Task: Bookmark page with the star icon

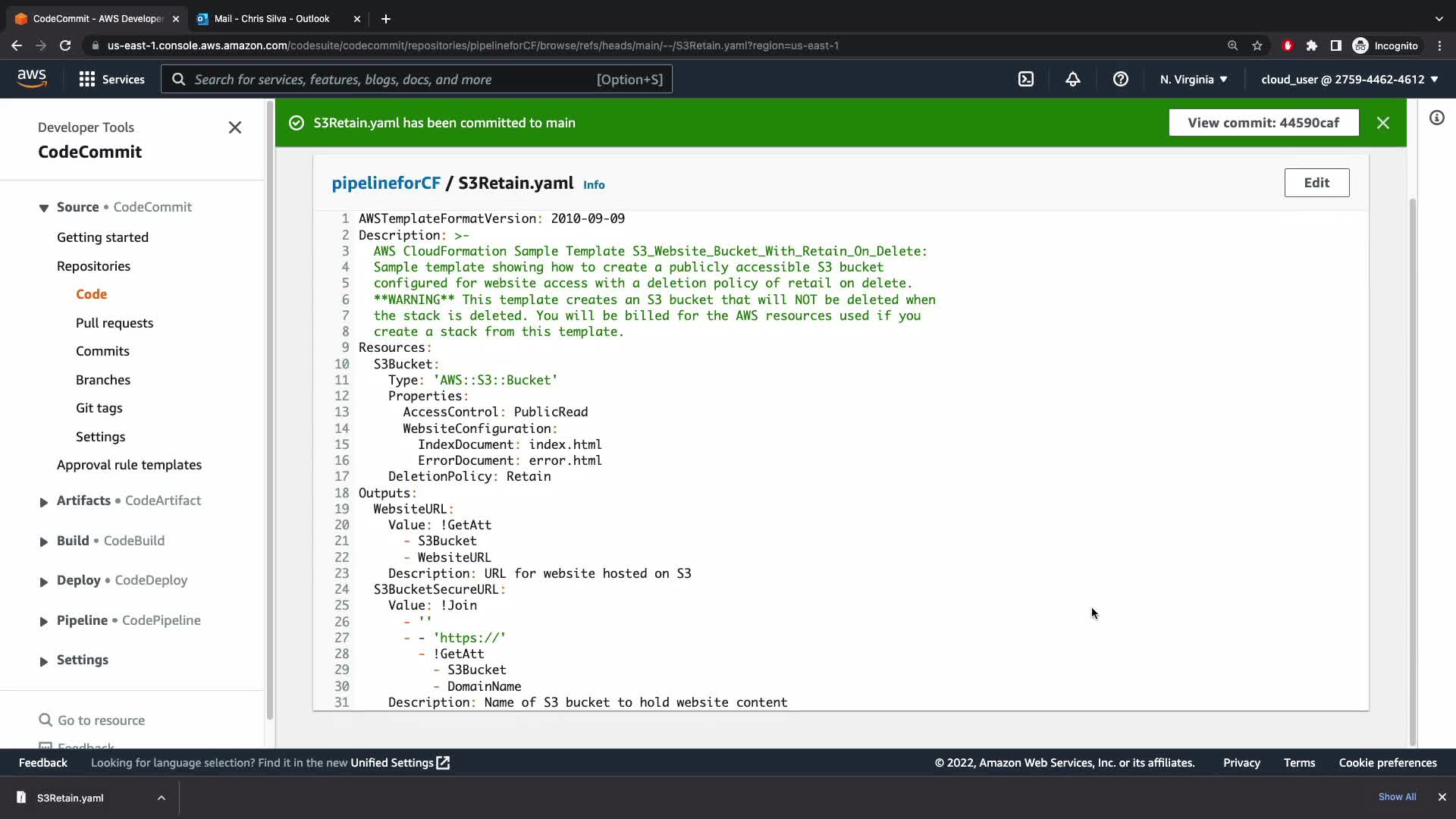Action: coord(1257,45)
